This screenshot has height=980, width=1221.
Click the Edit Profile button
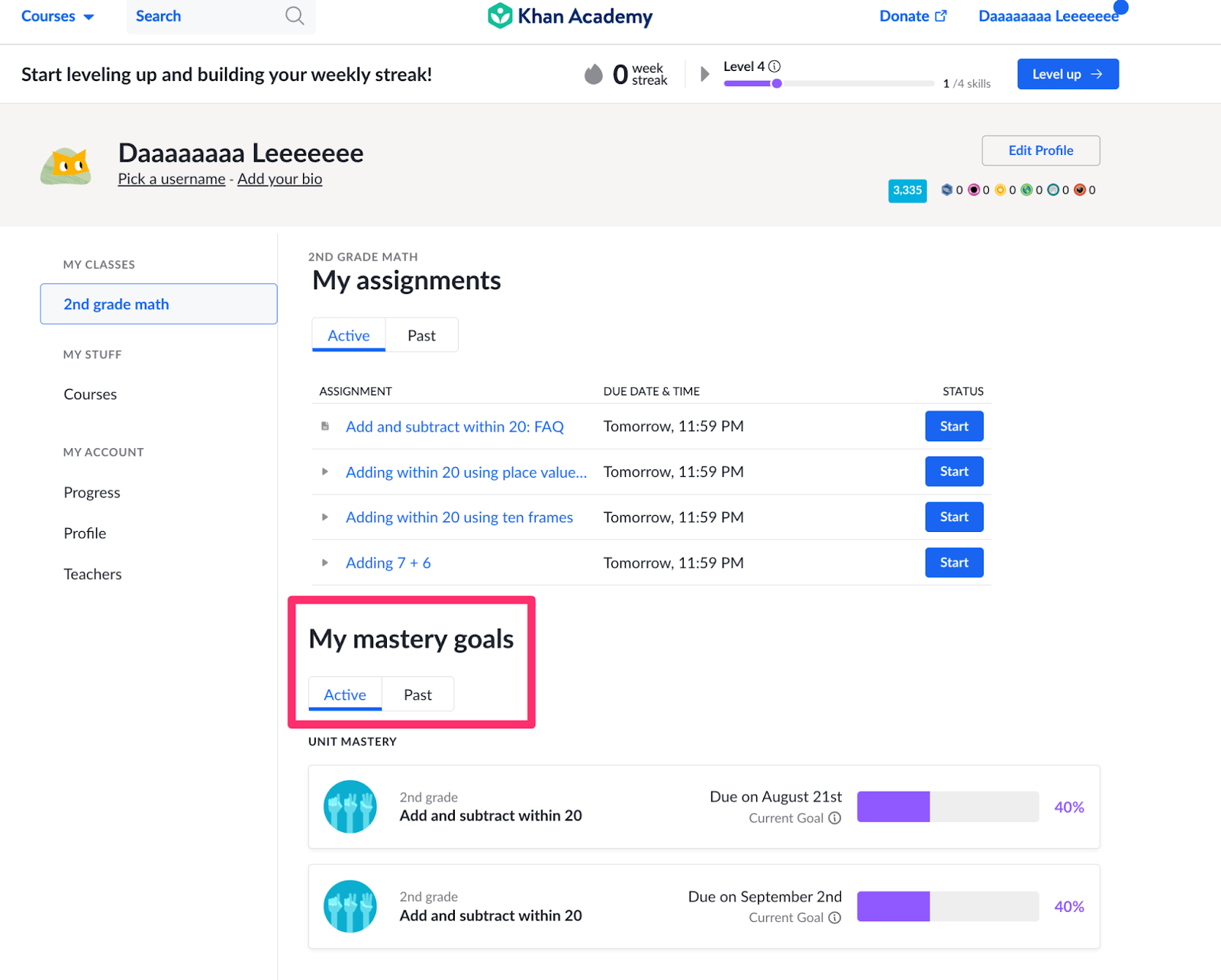[1041, 150]
